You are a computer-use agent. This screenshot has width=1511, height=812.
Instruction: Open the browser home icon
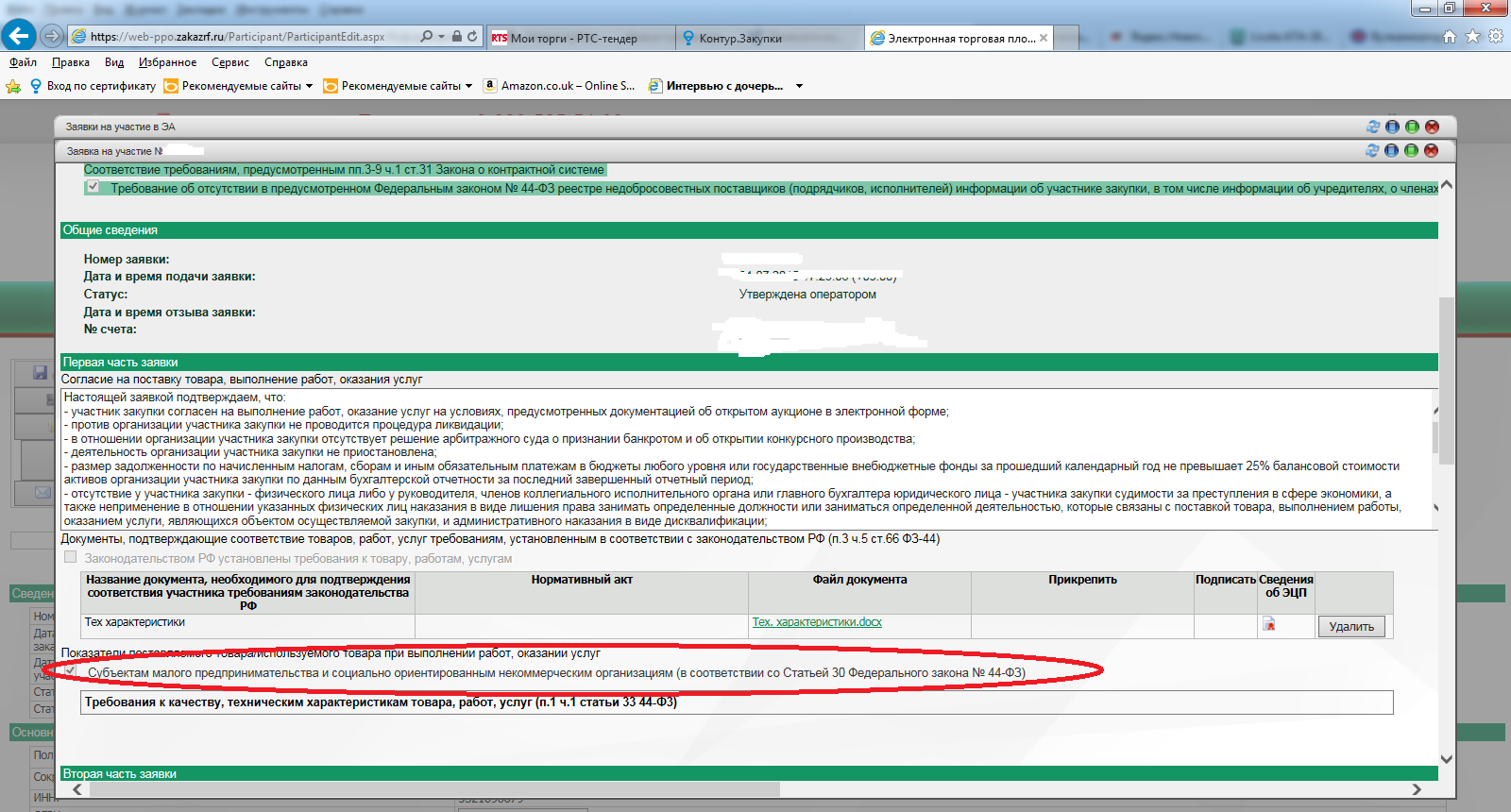[x=1450, y=37]
